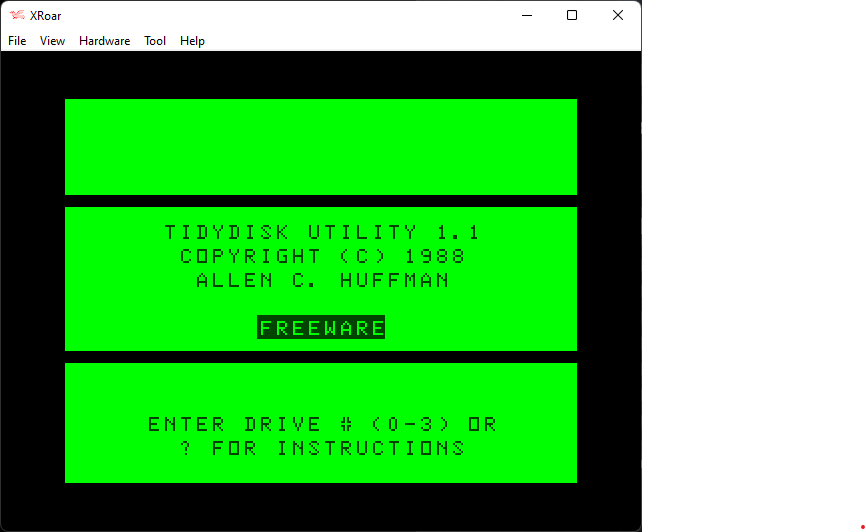Open the File menu
866x532 pixels.
17,41
